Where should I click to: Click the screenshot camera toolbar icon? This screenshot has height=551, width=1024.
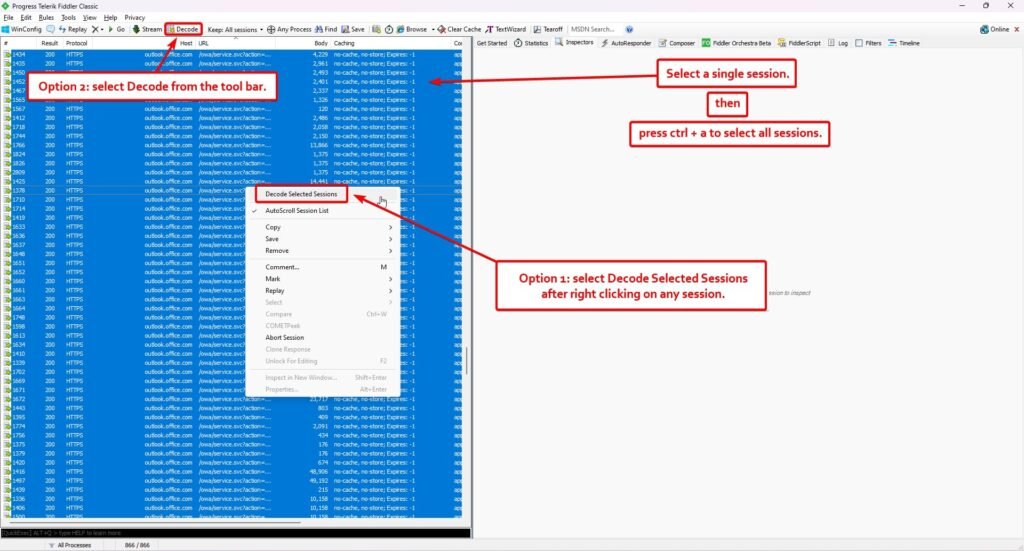[x=376, y=29]
